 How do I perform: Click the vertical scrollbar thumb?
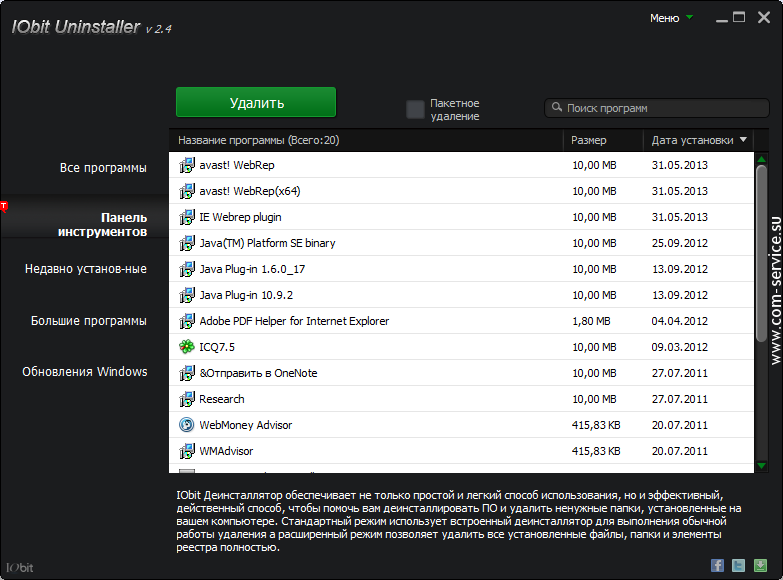point(762,253)
